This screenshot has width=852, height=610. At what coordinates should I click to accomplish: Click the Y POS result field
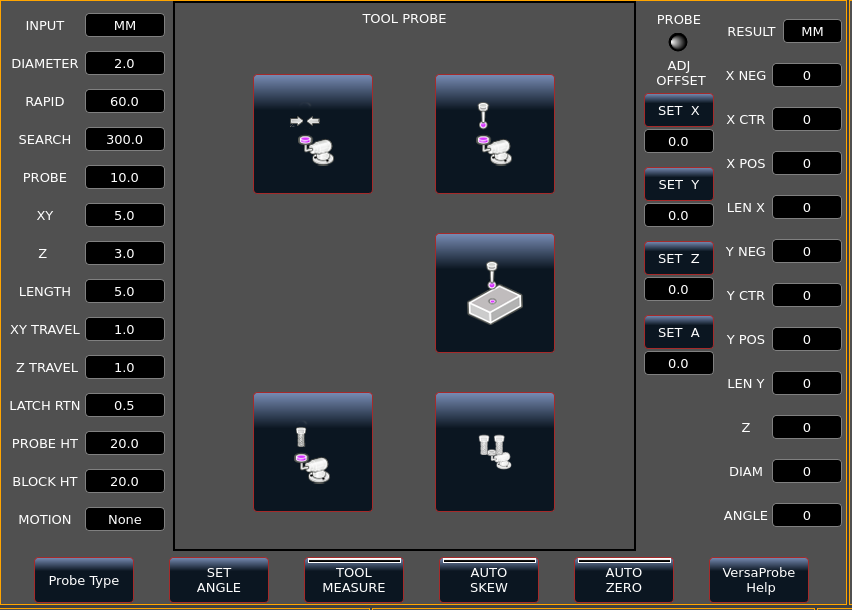(x=807, y=339)
